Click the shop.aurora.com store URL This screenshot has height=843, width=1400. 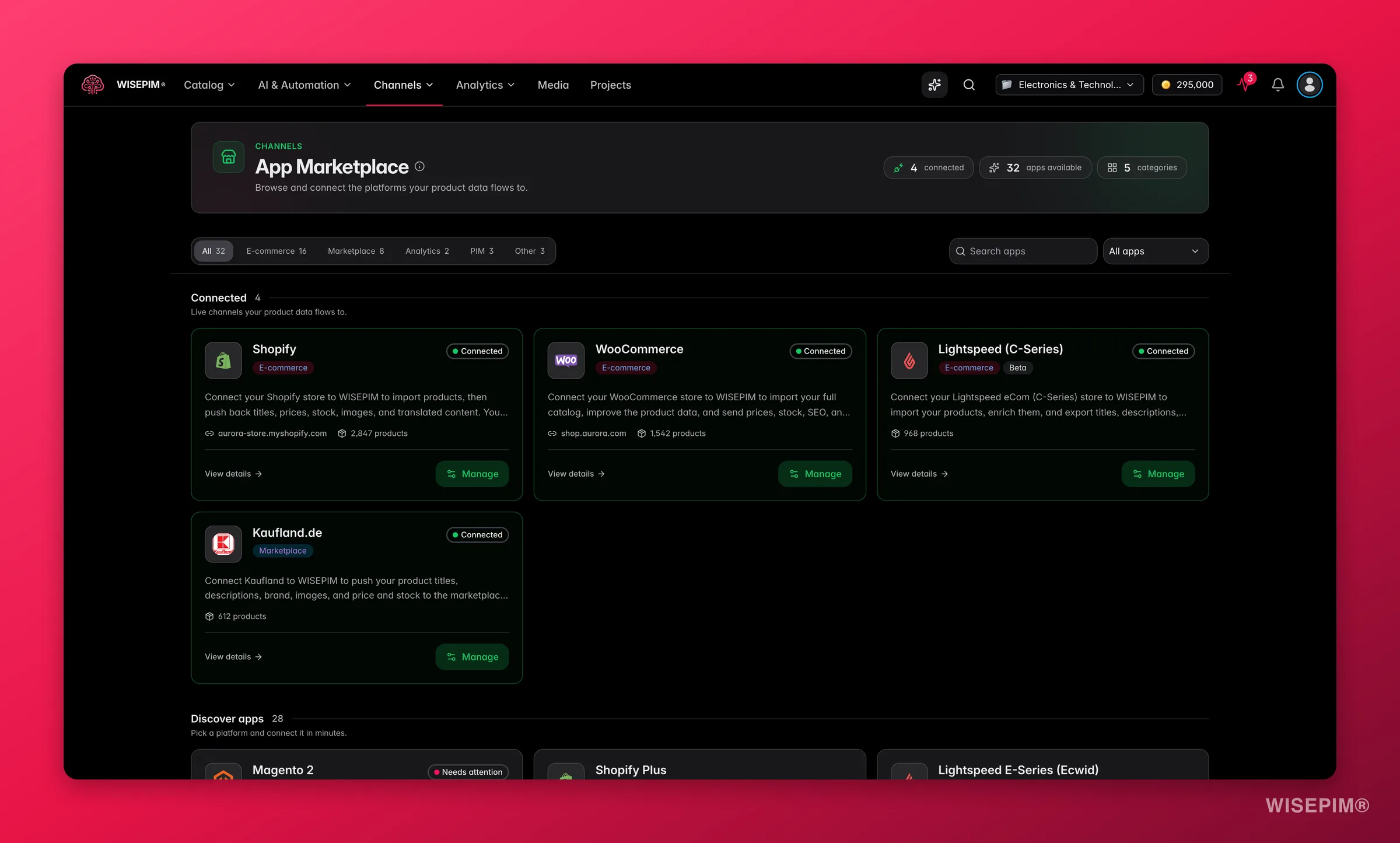pyautogui.click(x=593, y=433)
